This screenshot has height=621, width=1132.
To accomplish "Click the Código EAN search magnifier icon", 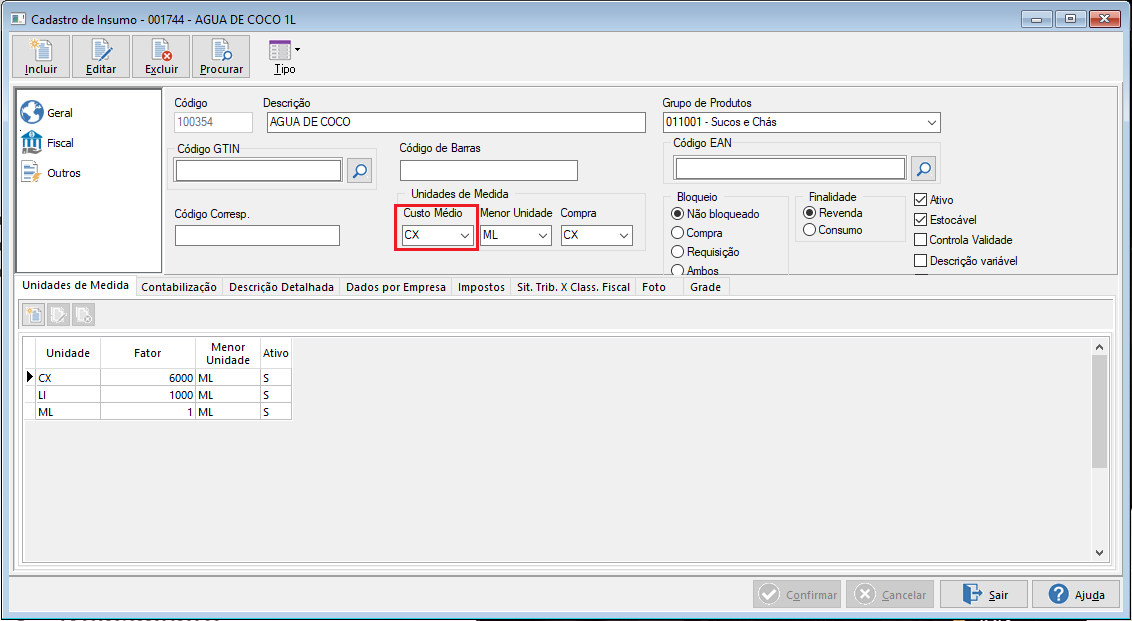I will point(923,169).
